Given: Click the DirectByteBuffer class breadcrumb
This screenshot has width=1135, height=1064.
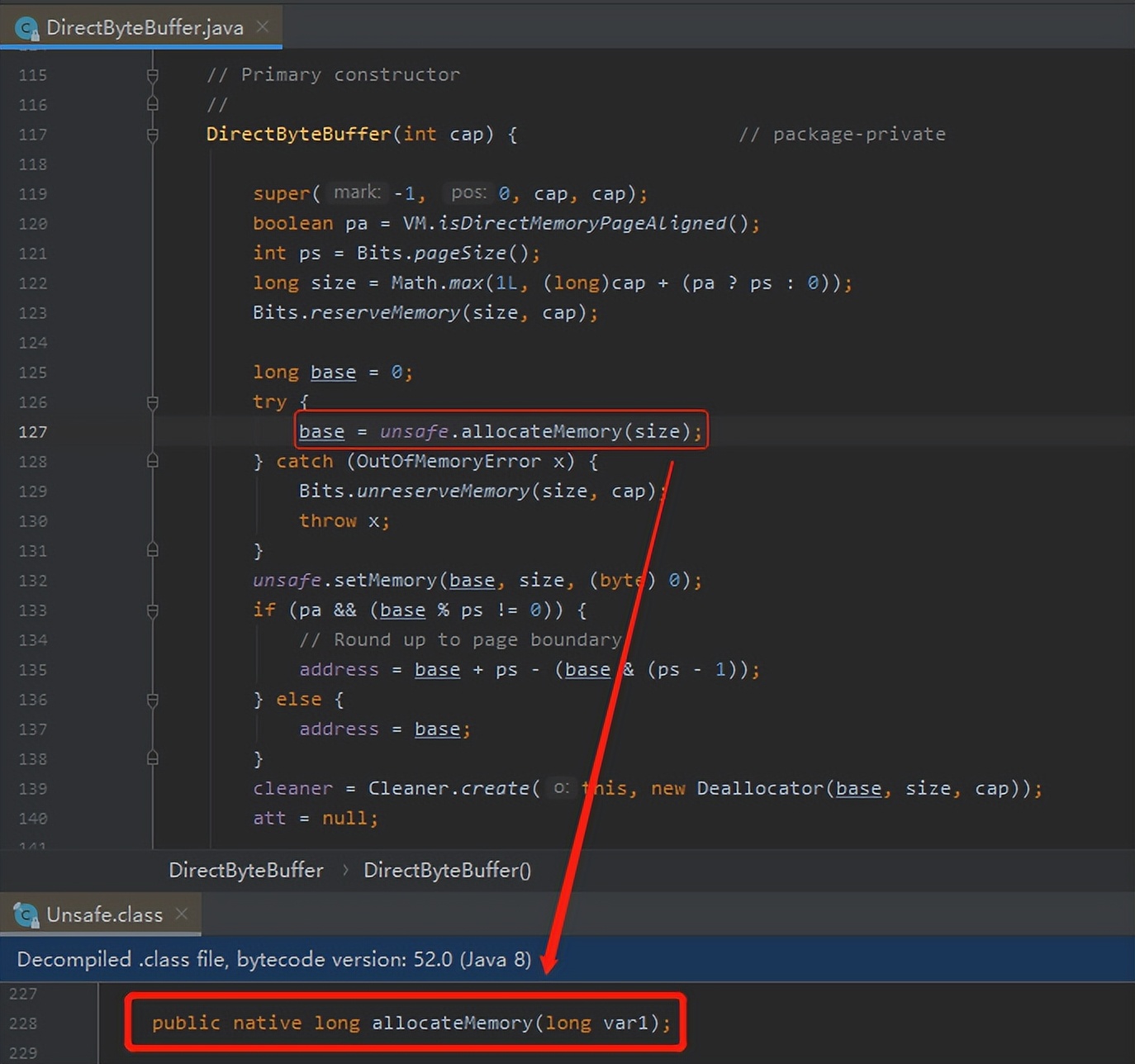Looking at the screenshot, I should (245, 870).
